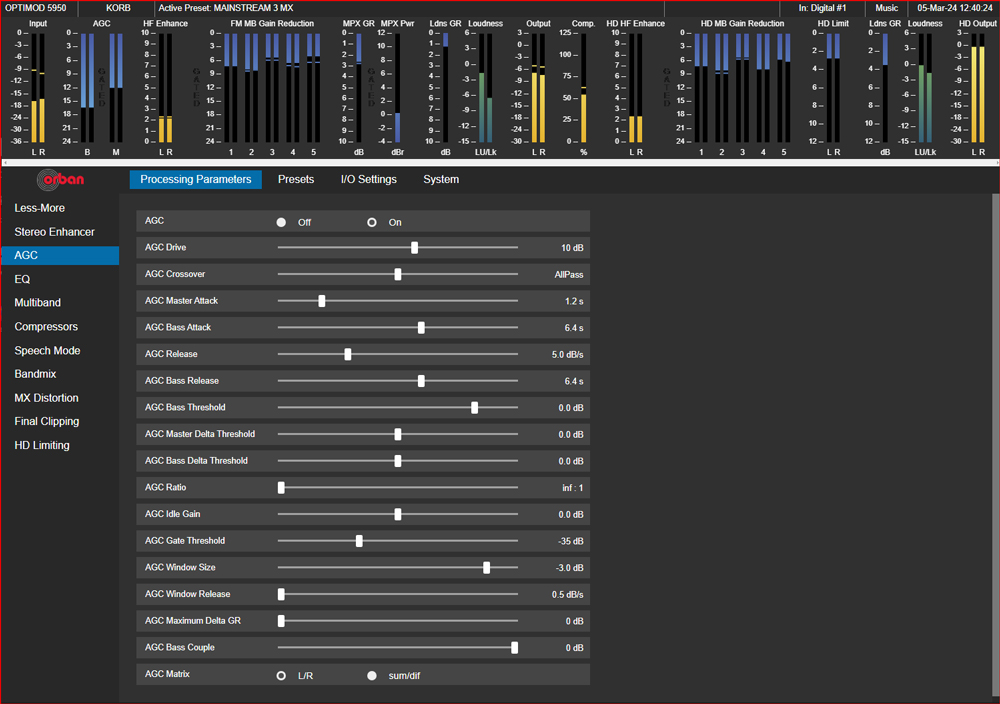Choose the L/R AGC Matrix option

pyautogui.click(x=281, y=675)
